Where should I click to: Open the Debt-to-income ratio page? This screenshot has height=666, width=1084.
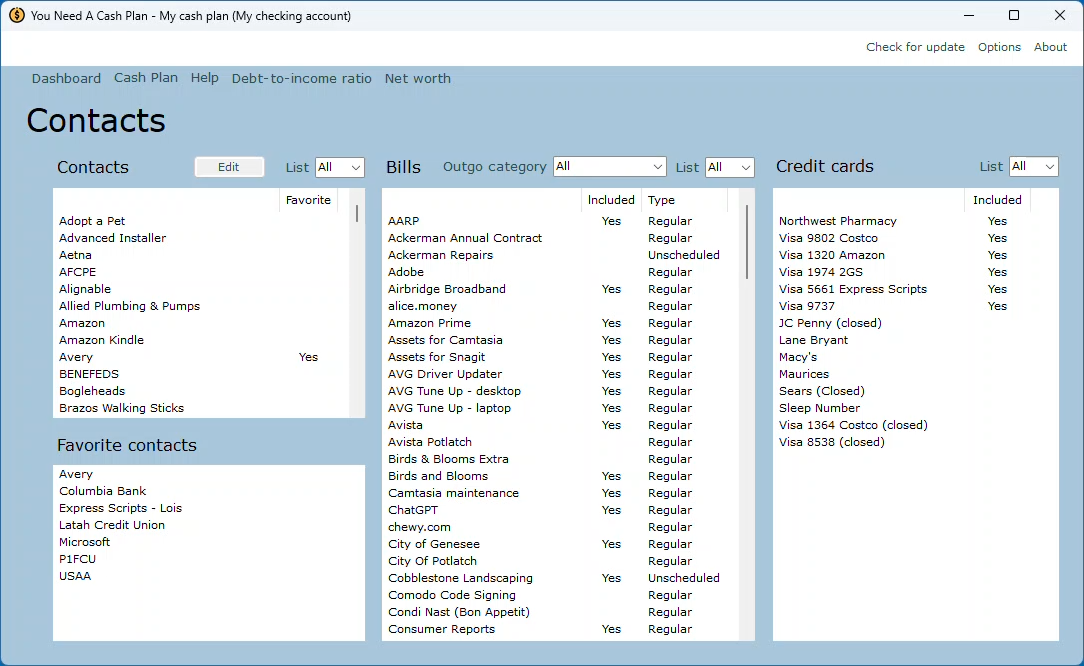click(x=301, y=79)
